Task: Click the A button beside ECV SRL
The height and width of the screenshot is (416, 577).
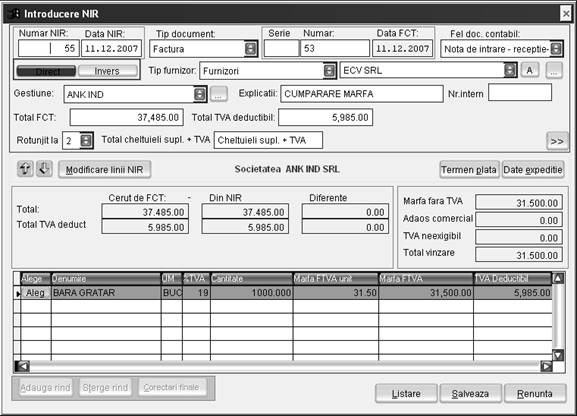Action: coord(530,70)
